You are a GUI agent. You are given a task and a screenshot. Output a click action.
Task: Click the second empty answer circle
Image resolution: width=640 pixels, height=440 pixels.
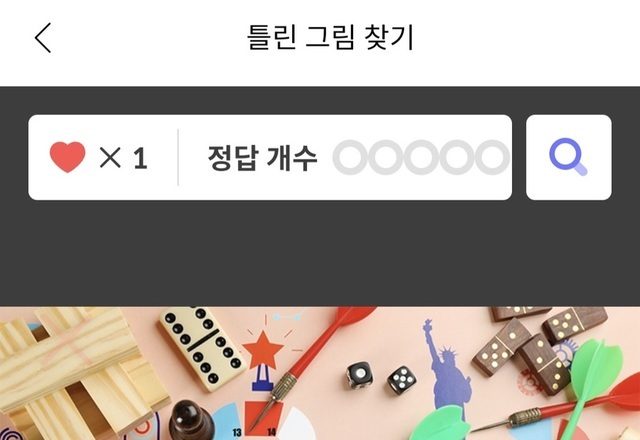pyautogui.click(x=386, y=157)
